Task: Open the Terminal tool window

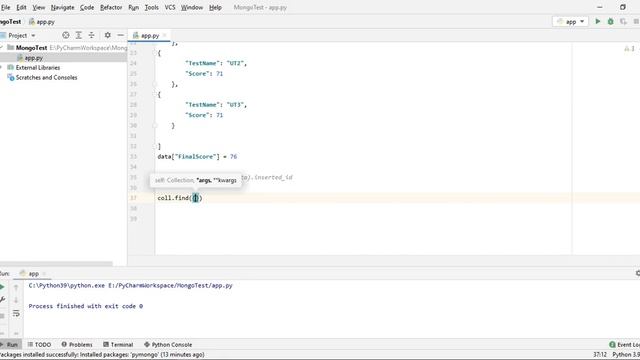Action: tap(118, 344)
